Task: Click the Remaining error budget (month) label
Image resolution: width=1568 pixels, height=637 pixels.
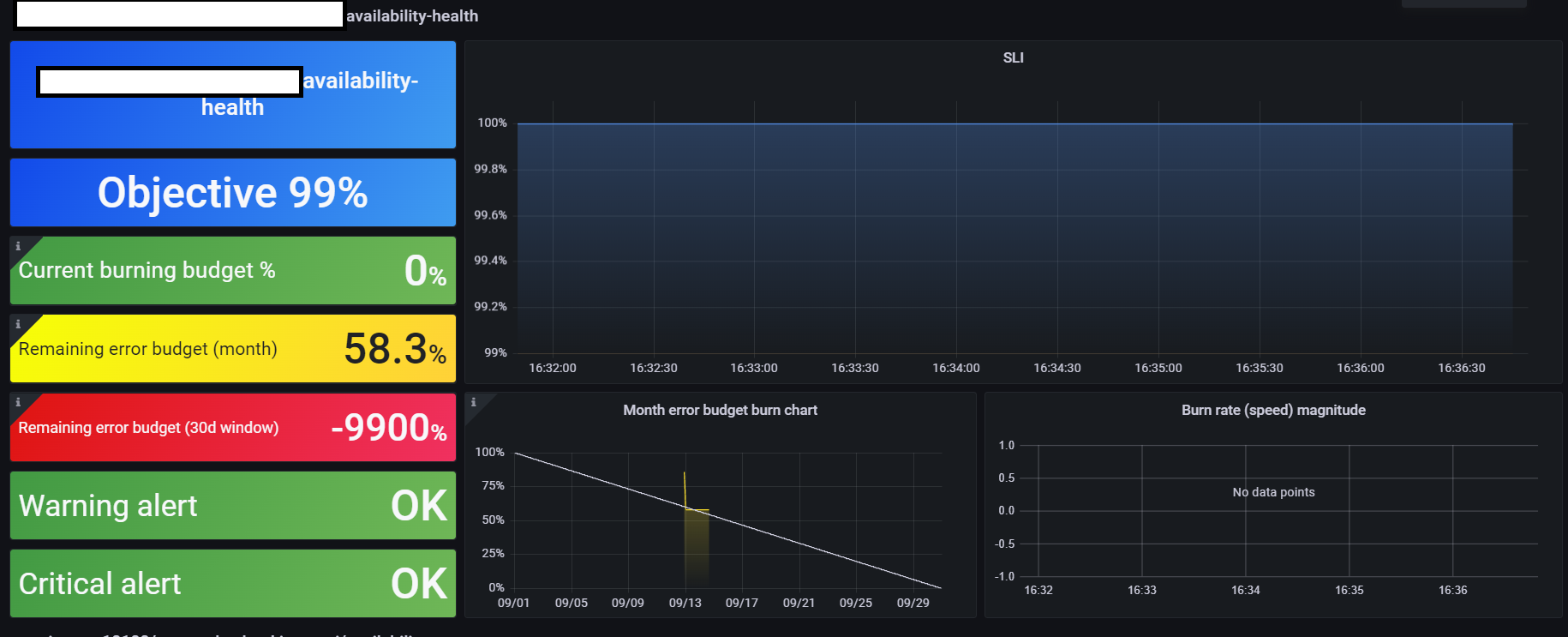Action: click(x=148, y=349)
